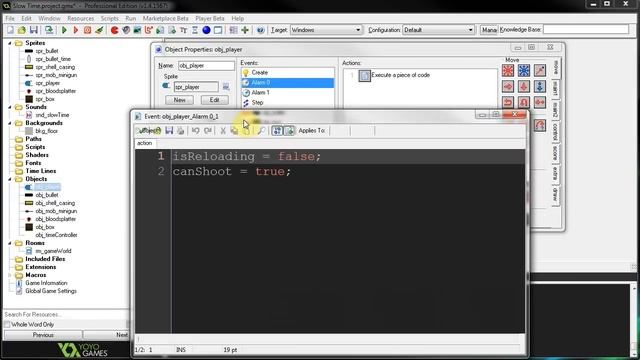Open the File menu

[x=10, y=18]
